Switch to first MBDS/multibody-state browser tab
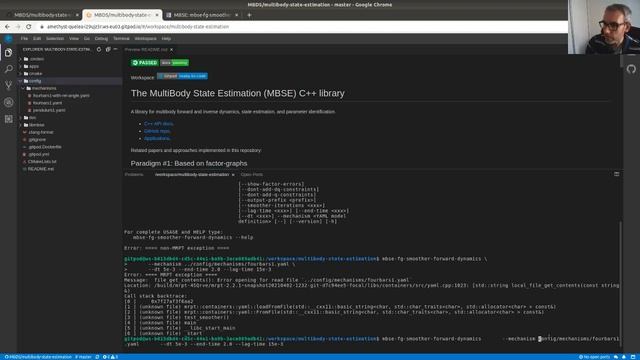The width and height of the screenshot is (640, 360). click(x=42, y=15)
